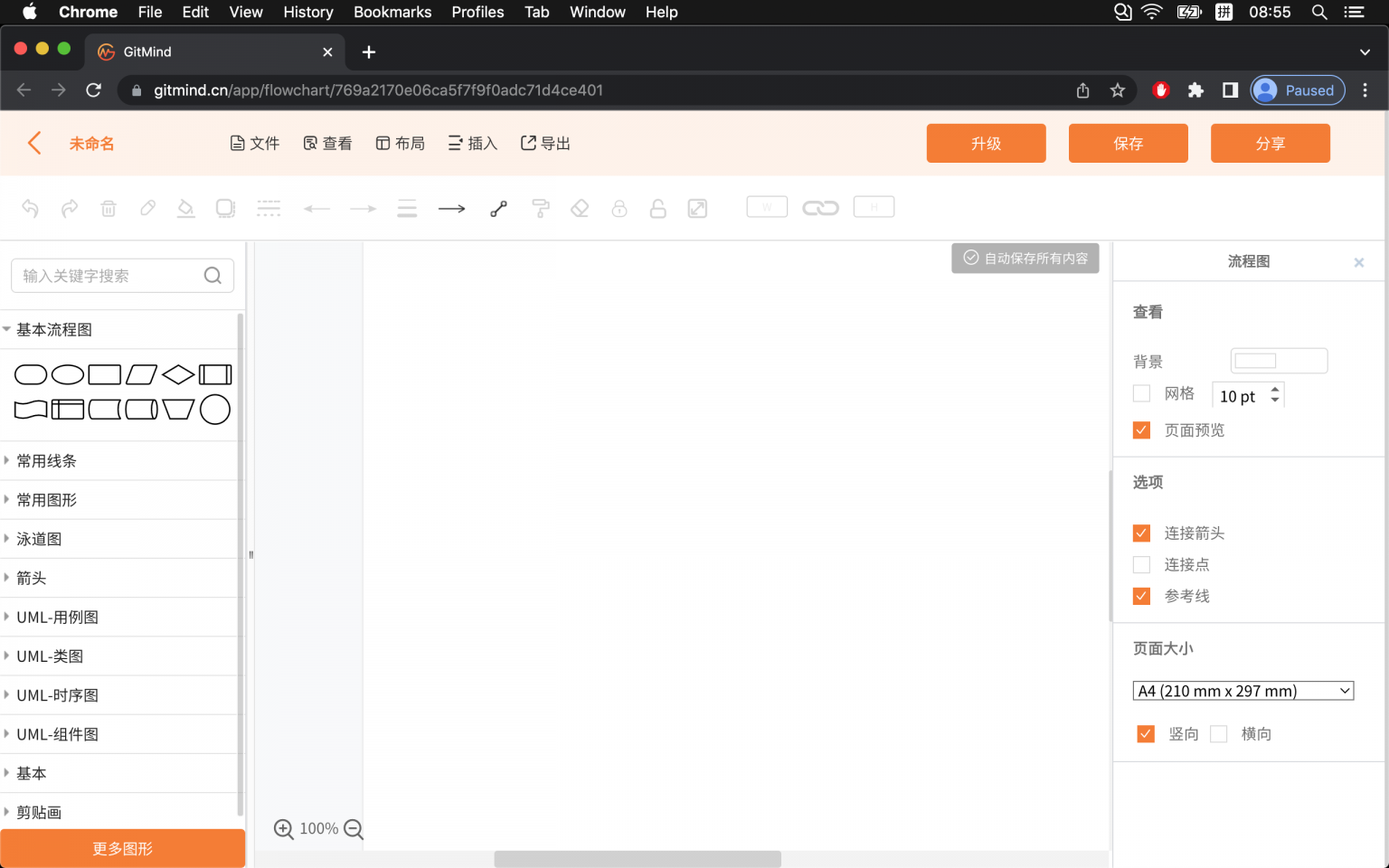Open the Bookmarks menu in the menu bar

pos(392,12)
